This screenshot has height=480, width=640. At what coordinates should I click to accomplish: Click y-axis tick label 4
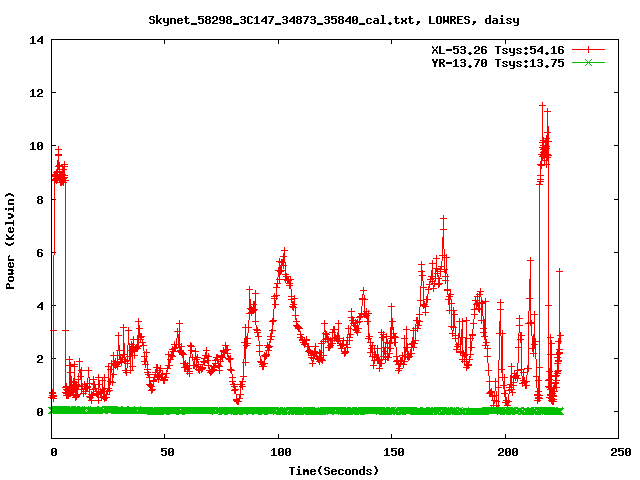click(40, 306)
